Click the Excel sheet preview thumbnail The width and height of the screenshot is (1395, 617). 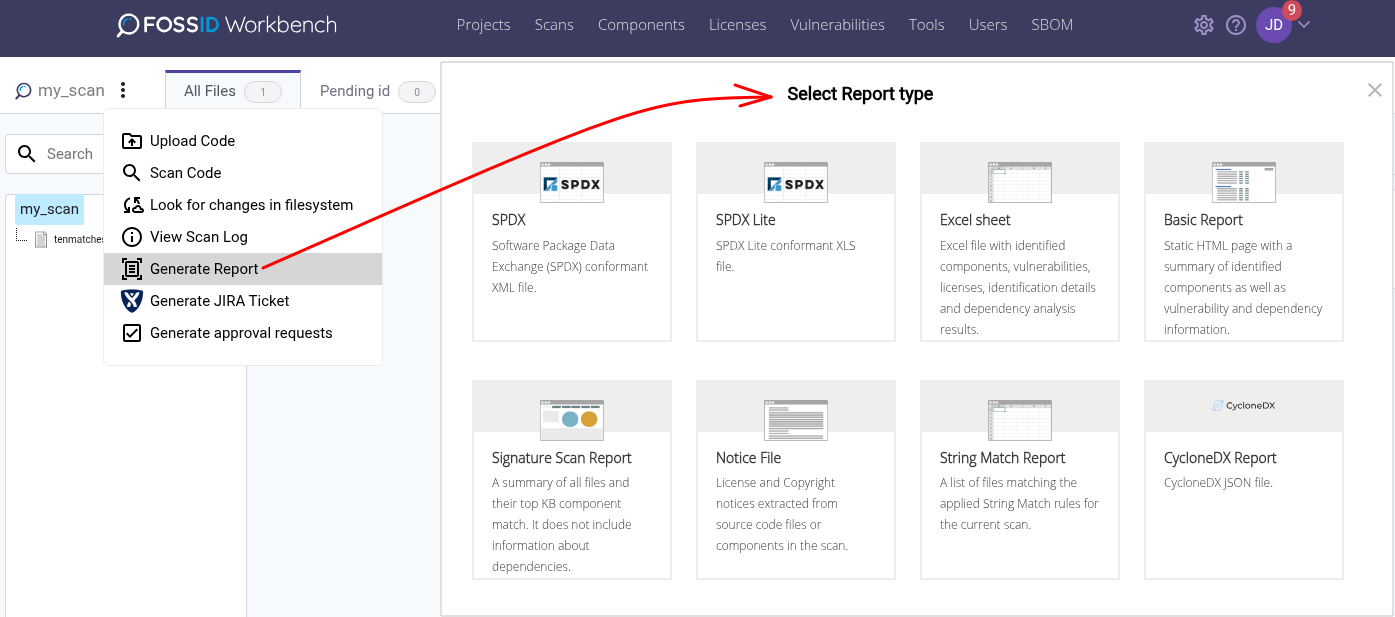coord(1020,183)
